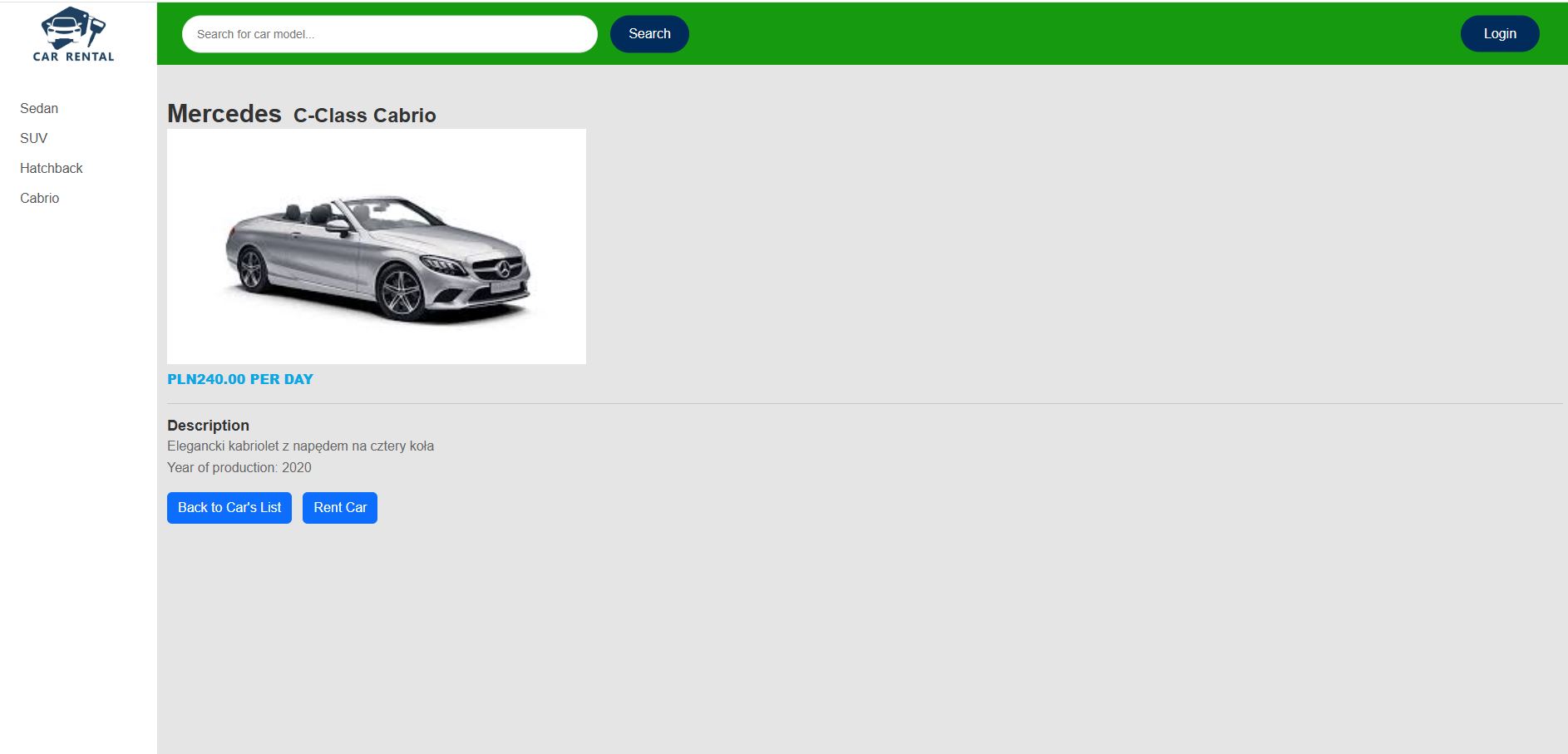This screenshot has height=754, width=1568.
Task: Open the Hatchback category
Action: 52,168
